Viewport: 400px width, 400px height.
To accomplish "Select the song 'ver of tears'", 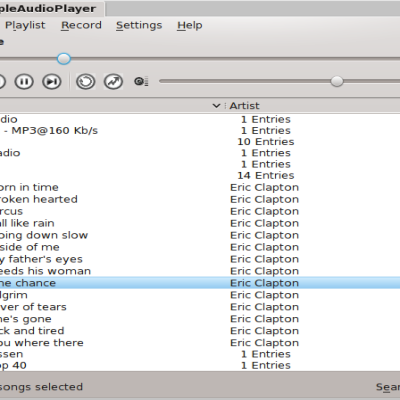I will [200, 307].
